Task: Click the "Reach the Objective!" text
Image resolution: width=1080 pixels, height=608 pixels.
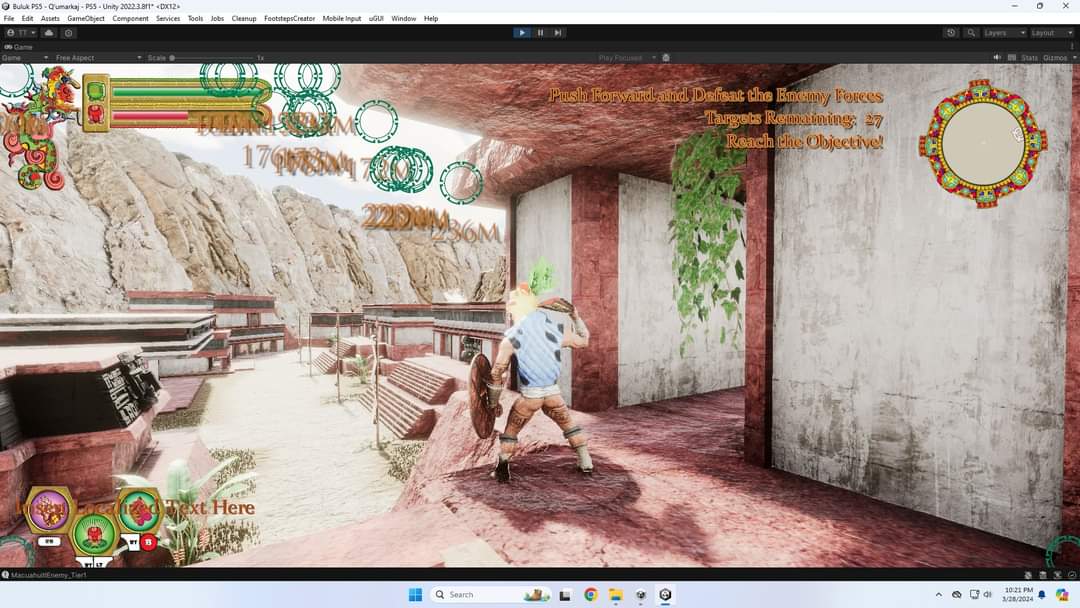Action: [804, 141]
